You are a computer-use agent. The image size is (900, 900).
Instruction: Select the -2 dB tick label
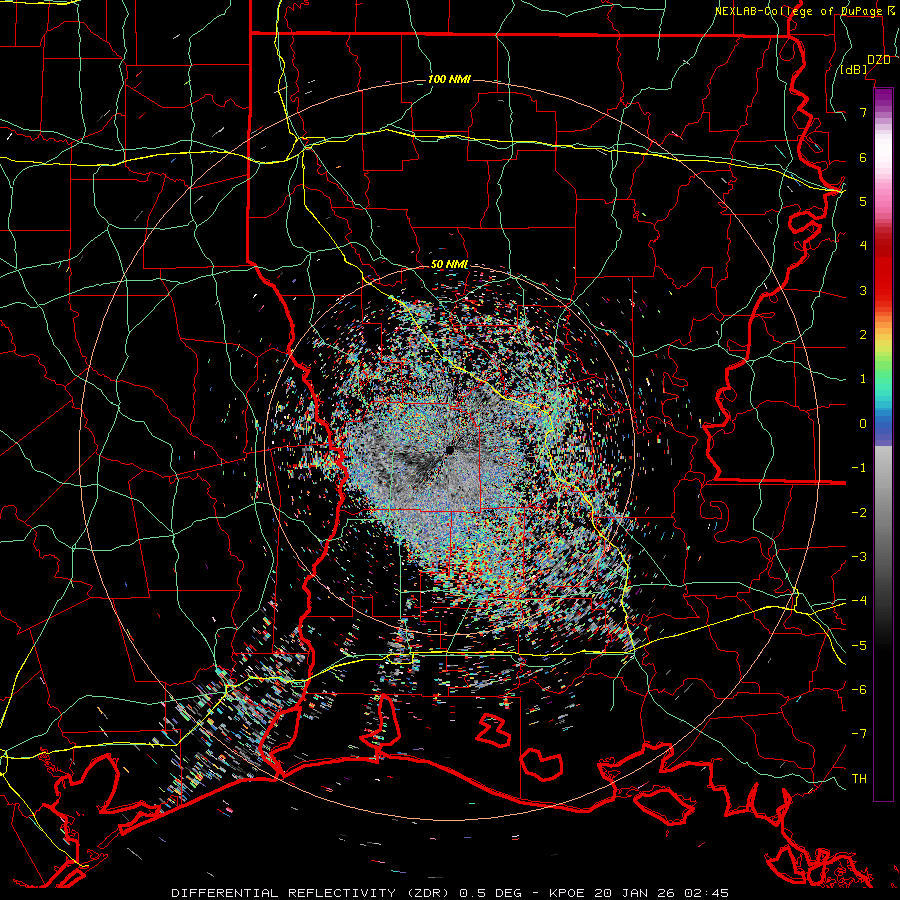point(859,512)
